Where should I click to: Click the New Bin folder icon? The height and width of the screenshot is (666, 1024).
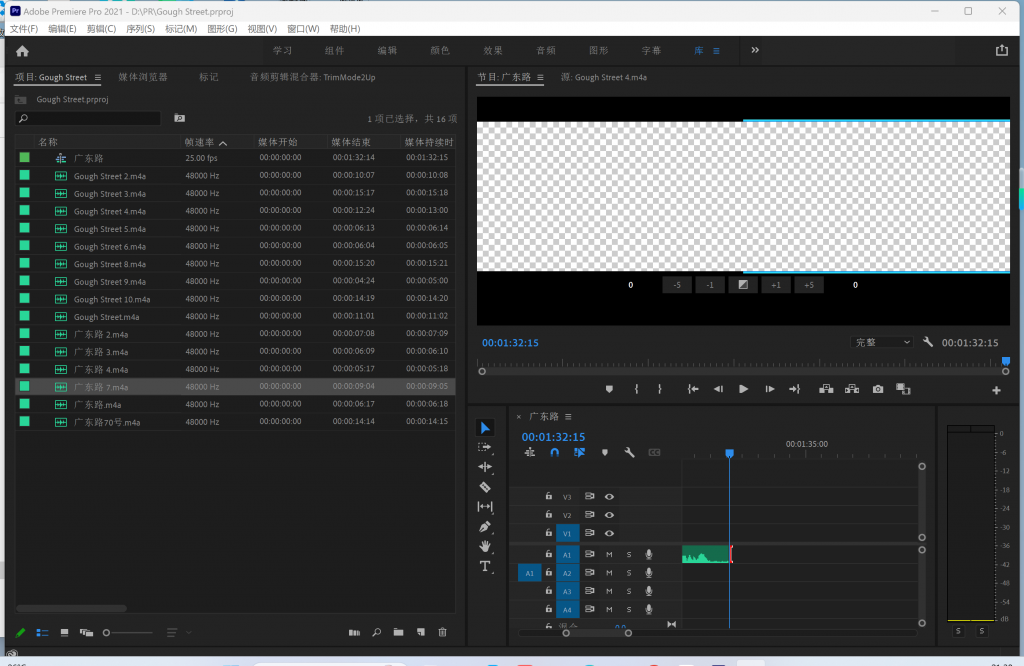tap(398, 632)
